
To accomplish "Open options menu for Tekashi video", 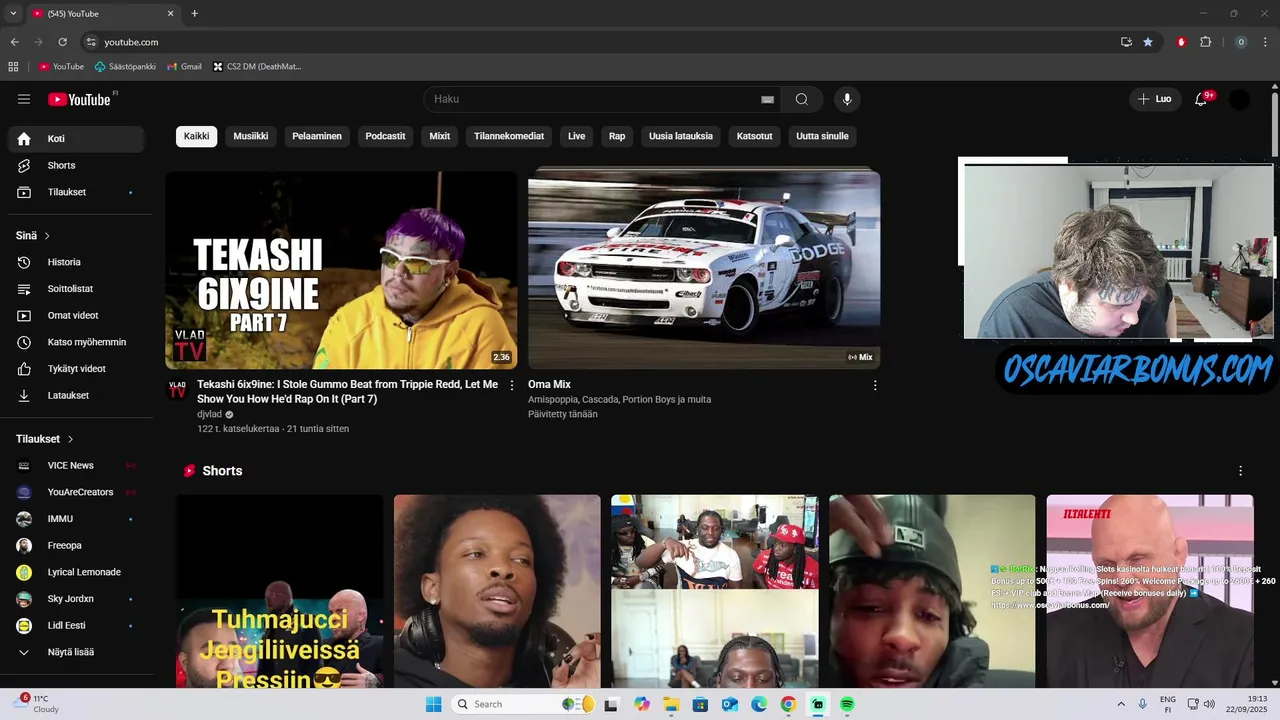I will coord(512,385).
